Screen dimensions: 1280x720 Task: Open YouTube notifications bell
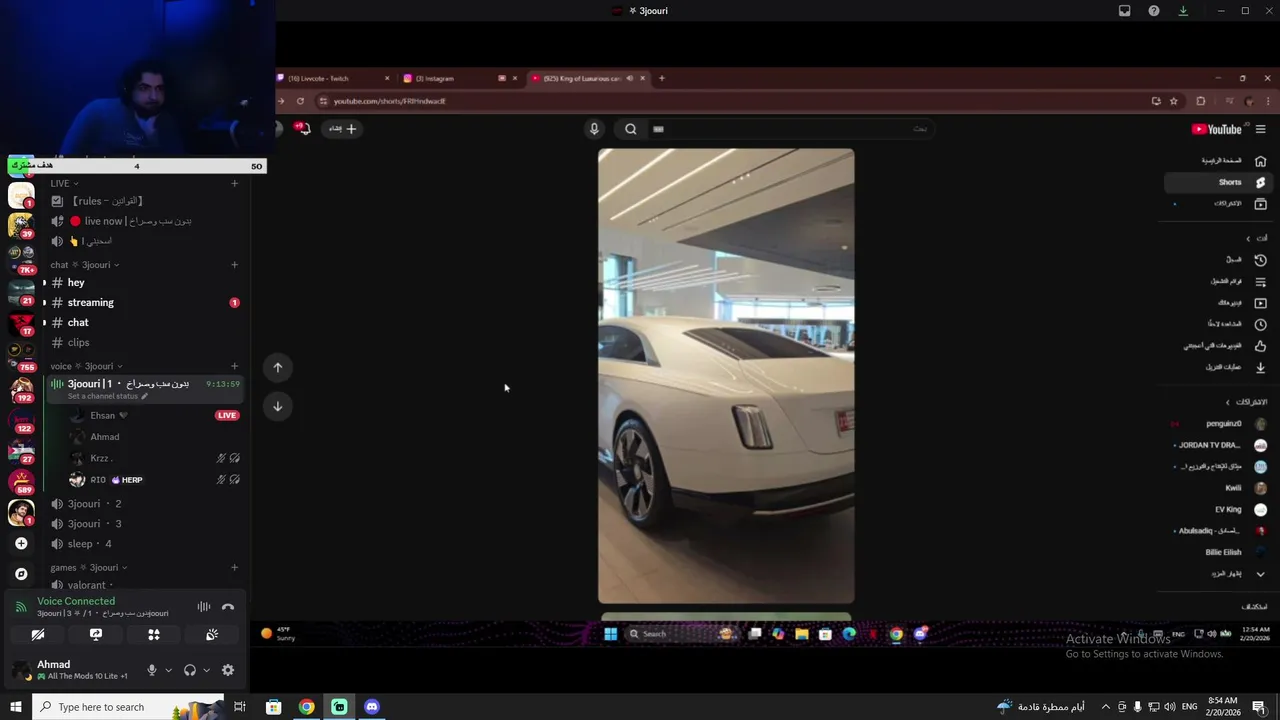tap(302, 128)
